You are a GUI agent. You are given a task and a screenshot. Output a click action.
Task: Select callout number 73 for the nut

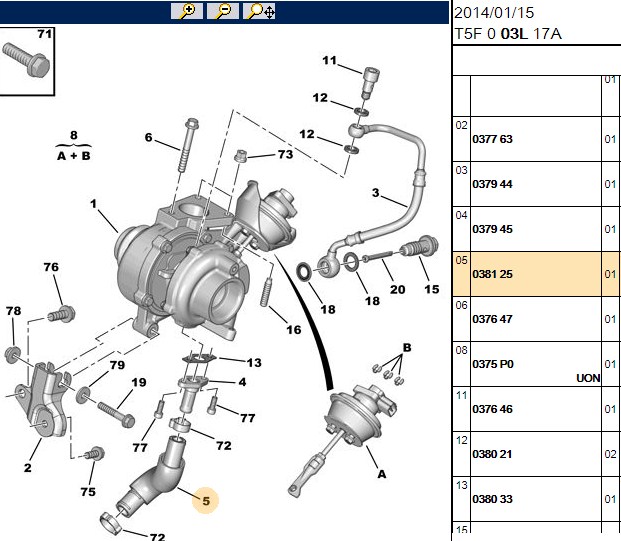(x=286, y=154)
